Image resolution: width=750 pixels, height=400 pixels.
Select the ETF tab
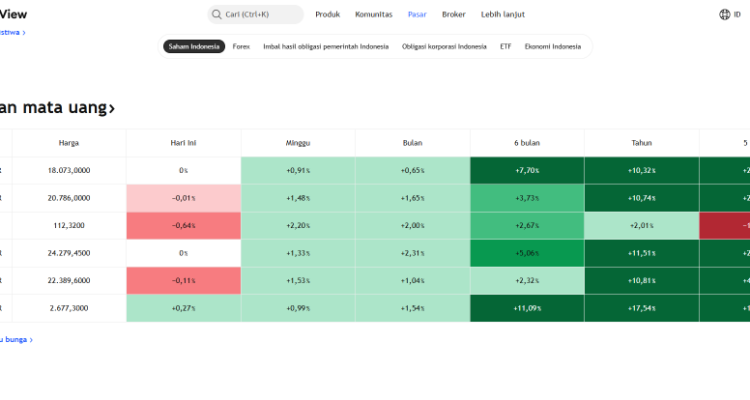coord(506,46)
